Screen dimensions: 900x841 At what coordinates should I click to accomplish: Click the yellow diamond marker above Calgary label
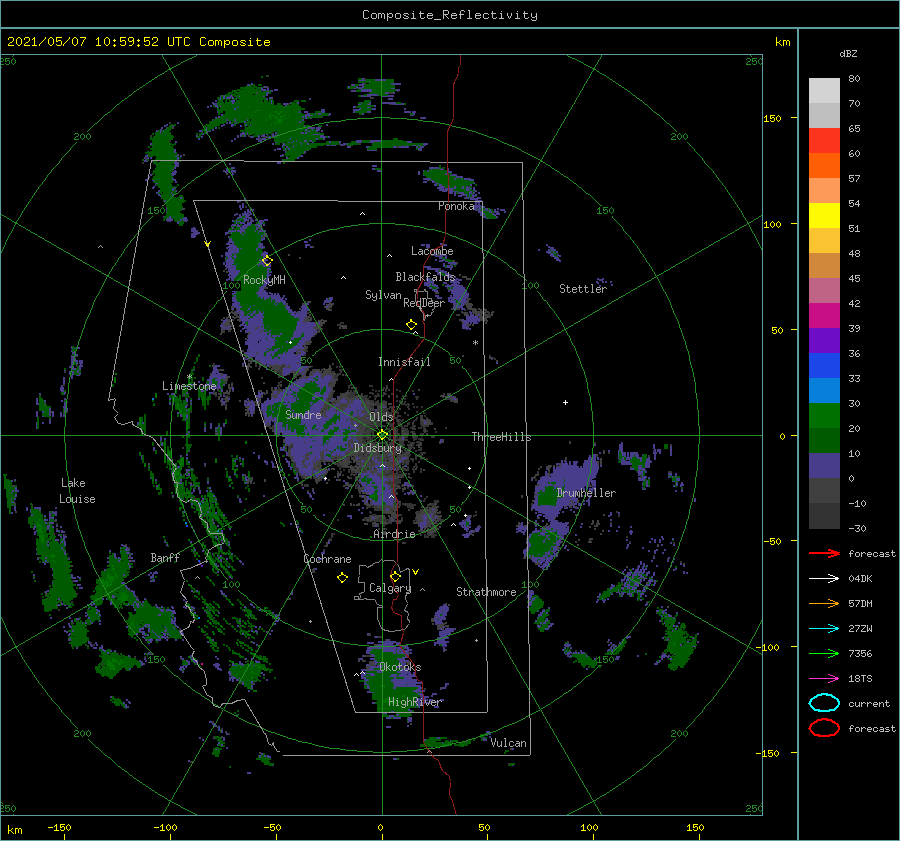tap(395, 576)
